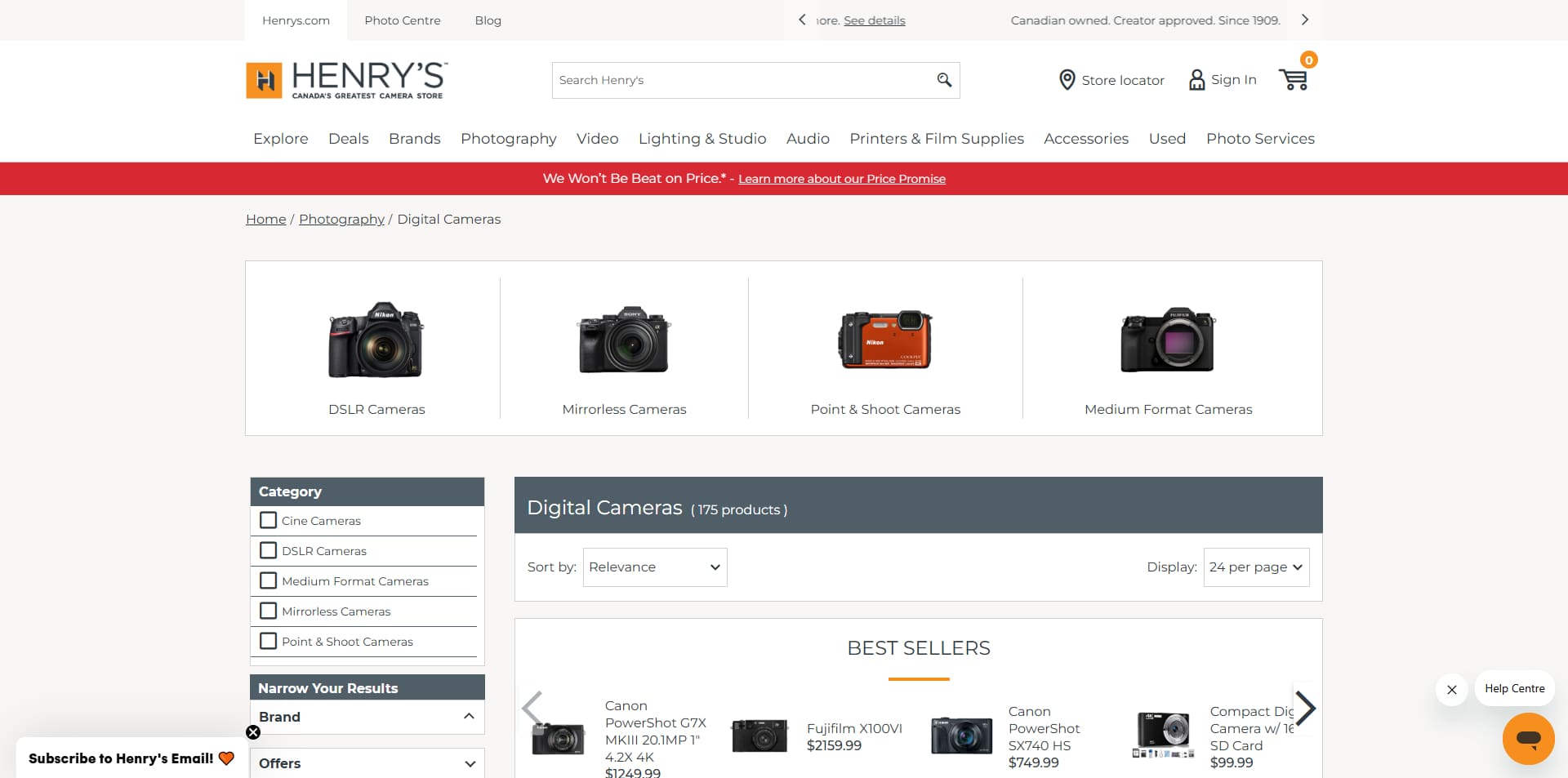Open the 24 per page dropdown
The width and height of the screenshot is (1568, 778).
click(x=1256, y=567)
